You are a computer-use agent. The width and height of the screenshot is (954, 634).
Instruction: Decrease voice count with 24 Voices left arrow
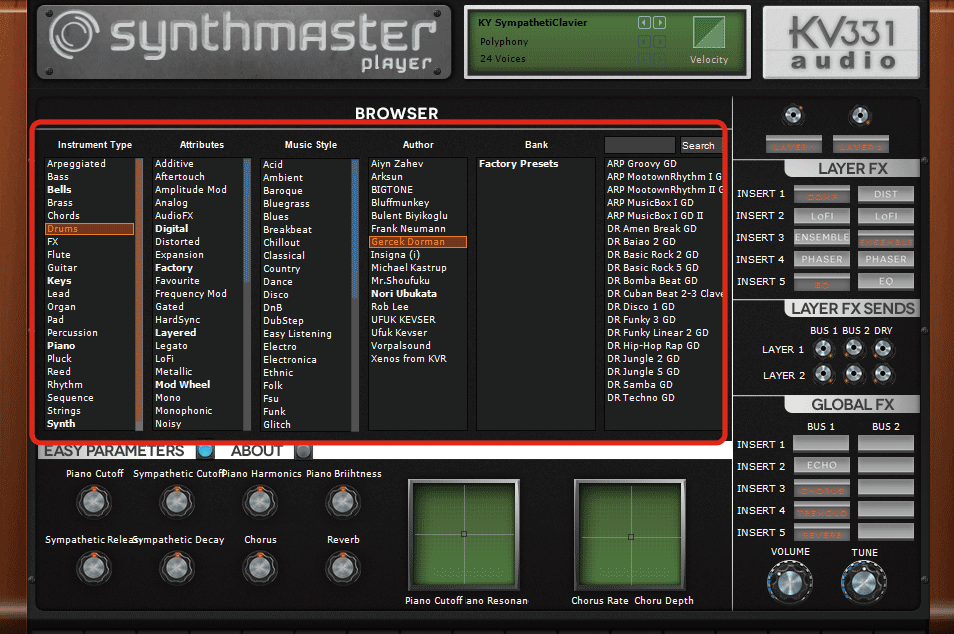644,59
